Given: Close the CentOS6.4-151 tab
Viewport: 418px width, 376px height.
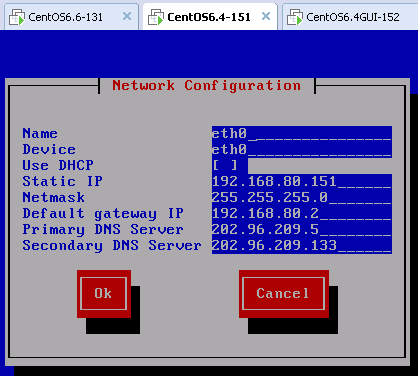Looking at the screenshot, I should (266, 16).
